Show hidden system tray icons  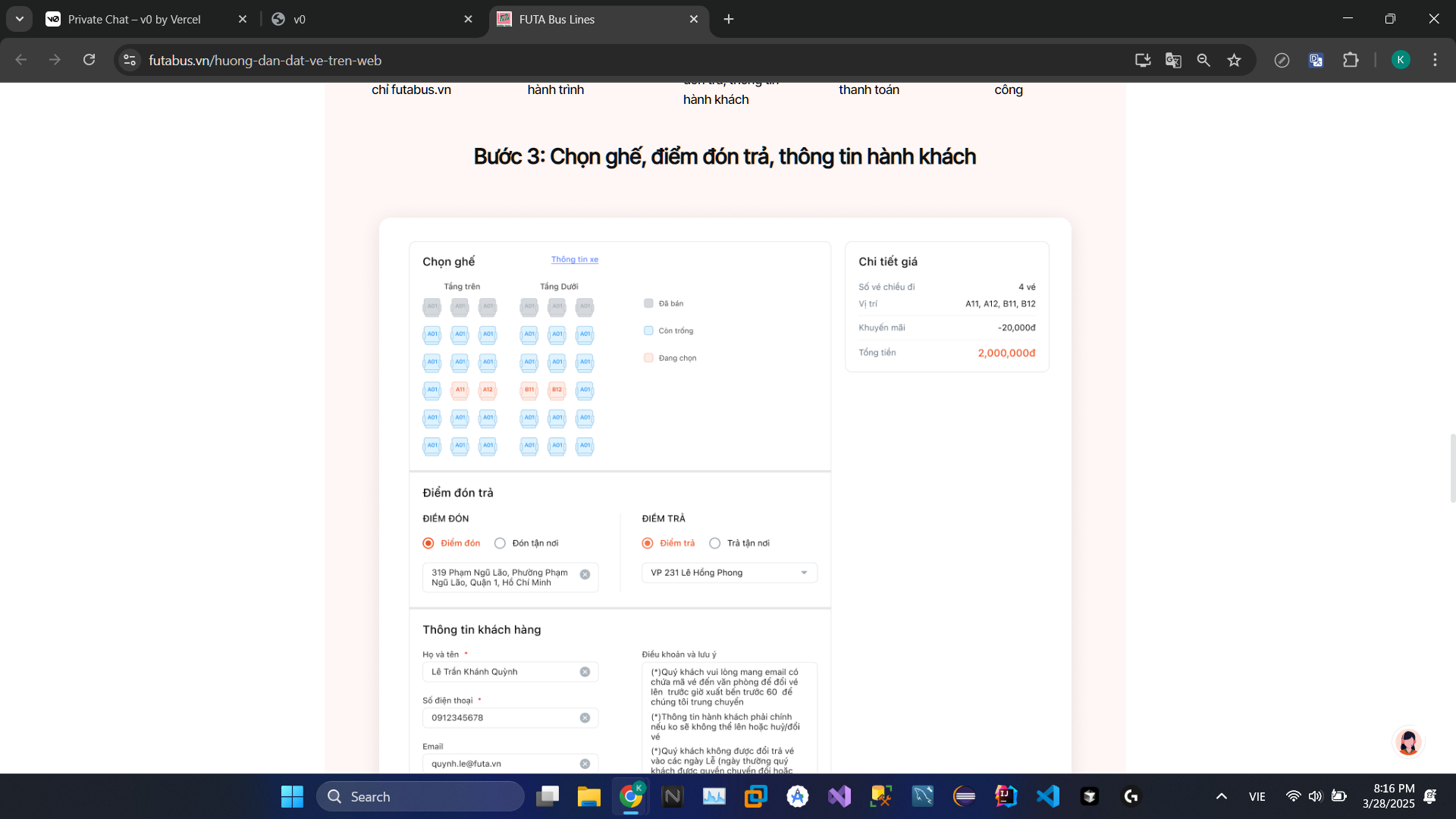point(1221,796)
